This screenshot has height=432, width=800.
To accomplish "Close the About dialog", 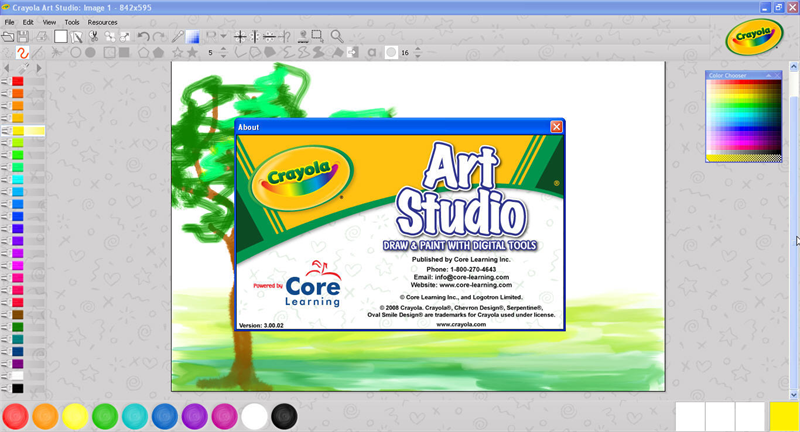I will [556, 127].
